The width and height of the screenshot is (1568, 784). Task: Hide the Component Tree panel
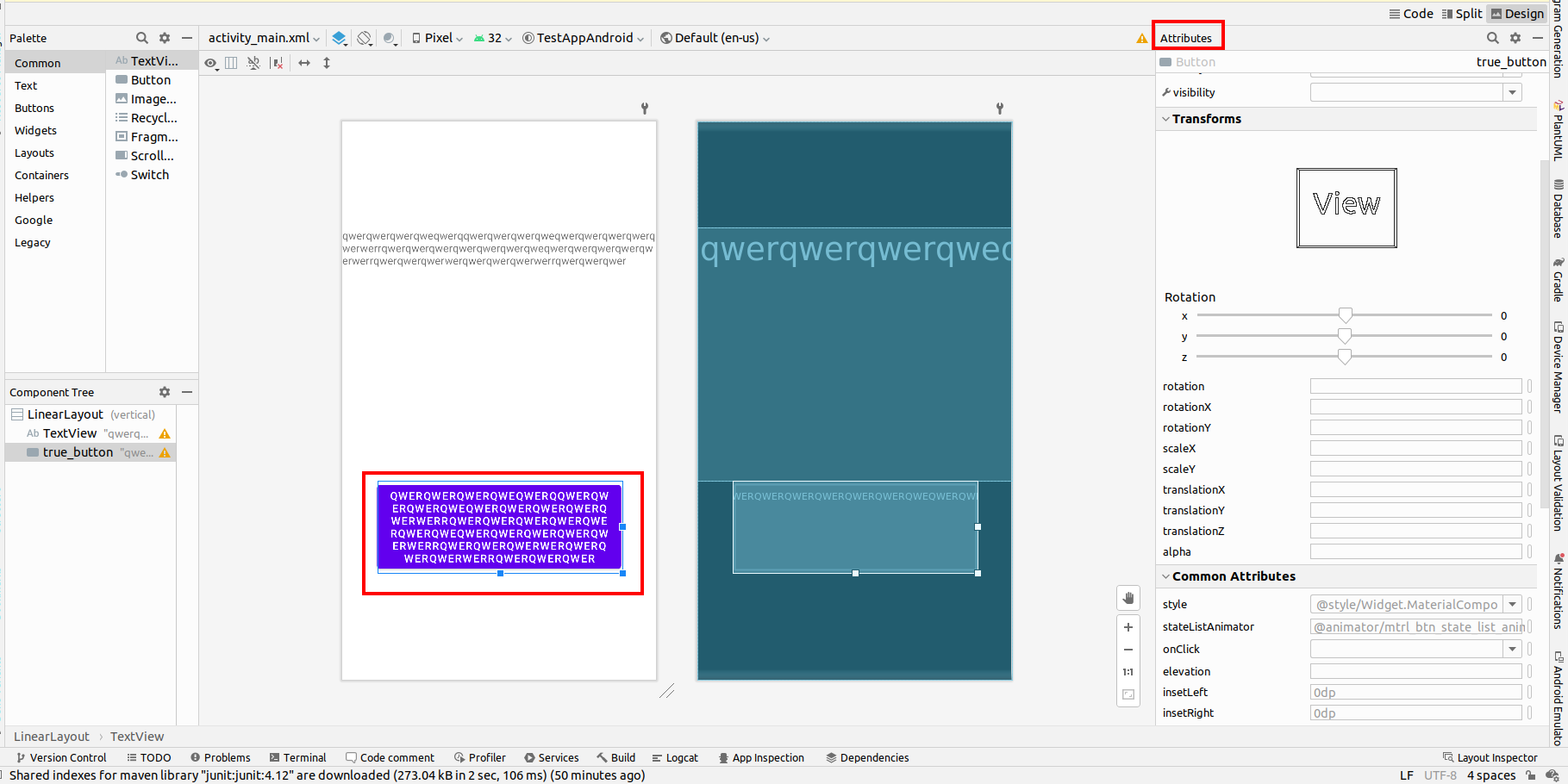point(186,392)
